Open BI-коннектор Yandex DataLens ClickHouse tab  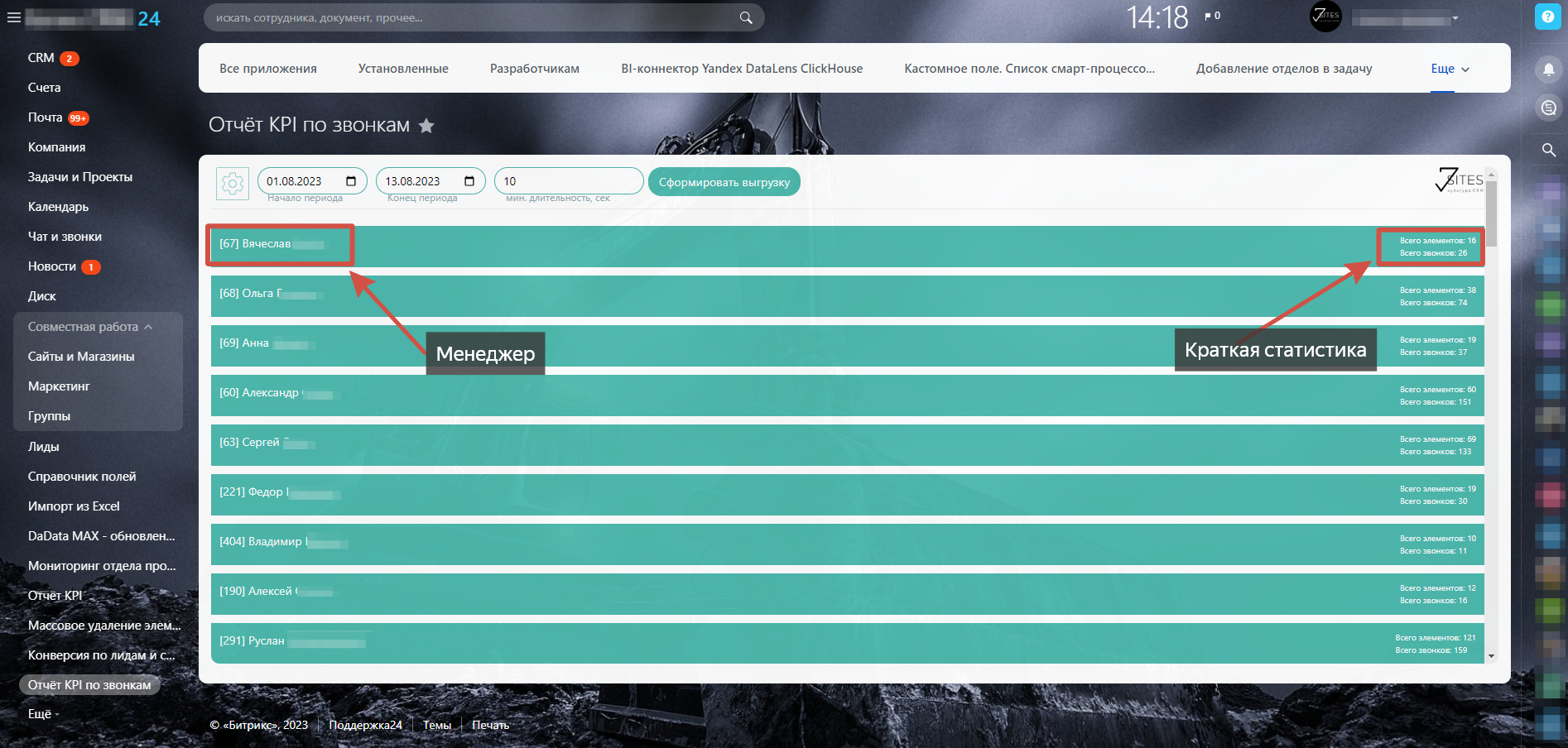click(742, 69)
